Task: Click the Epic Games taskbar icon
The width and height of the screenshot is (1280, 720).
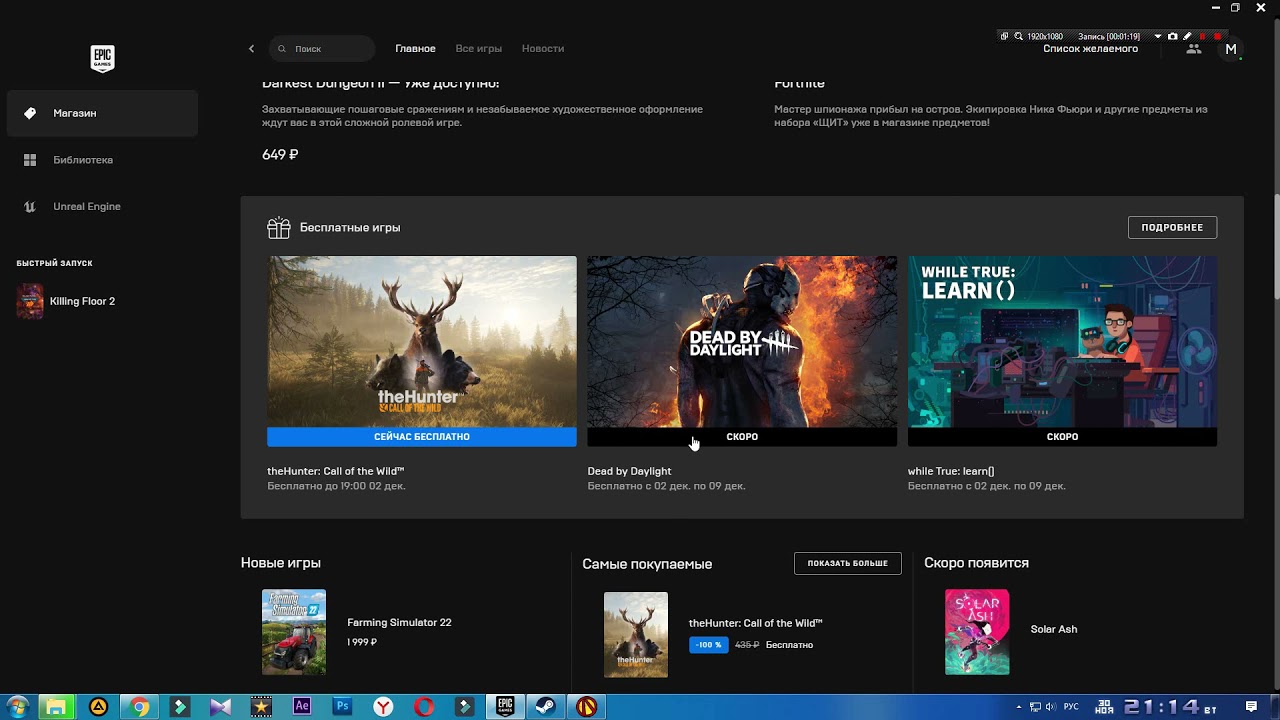Action: [506, 707]
